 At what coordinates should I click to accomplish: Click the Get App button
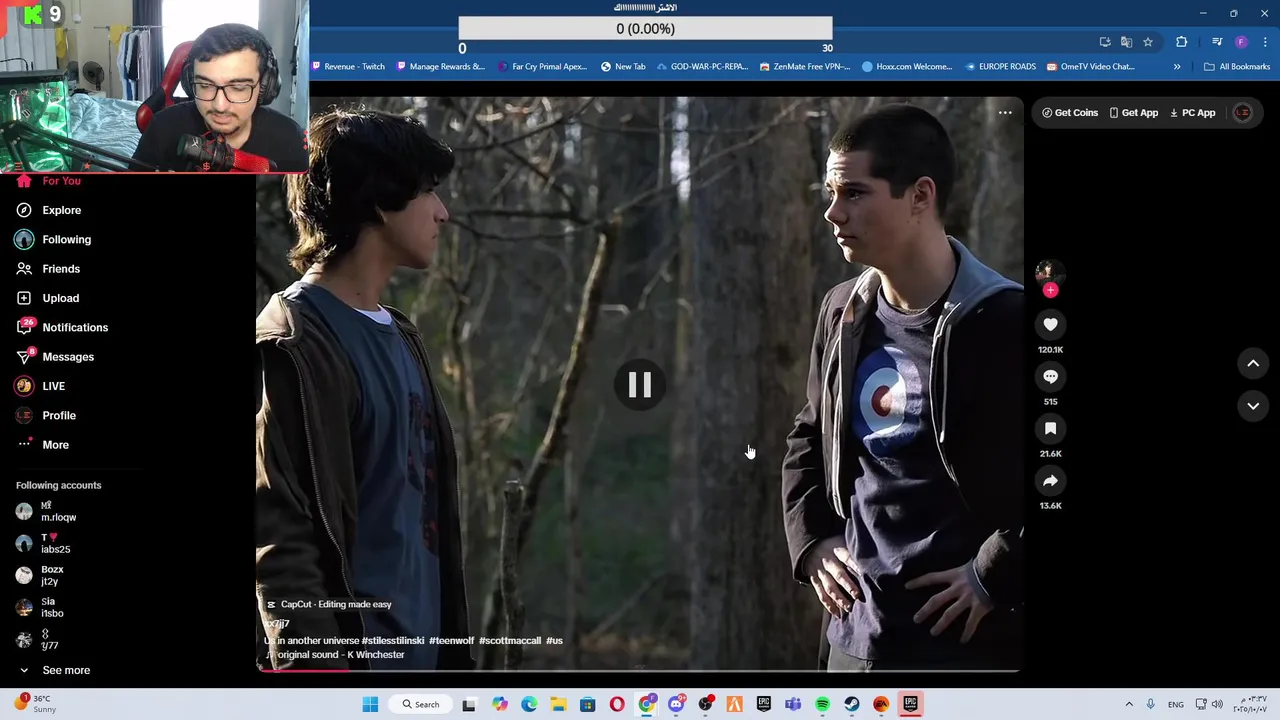pyautogui.click(x=1133, y=113)
